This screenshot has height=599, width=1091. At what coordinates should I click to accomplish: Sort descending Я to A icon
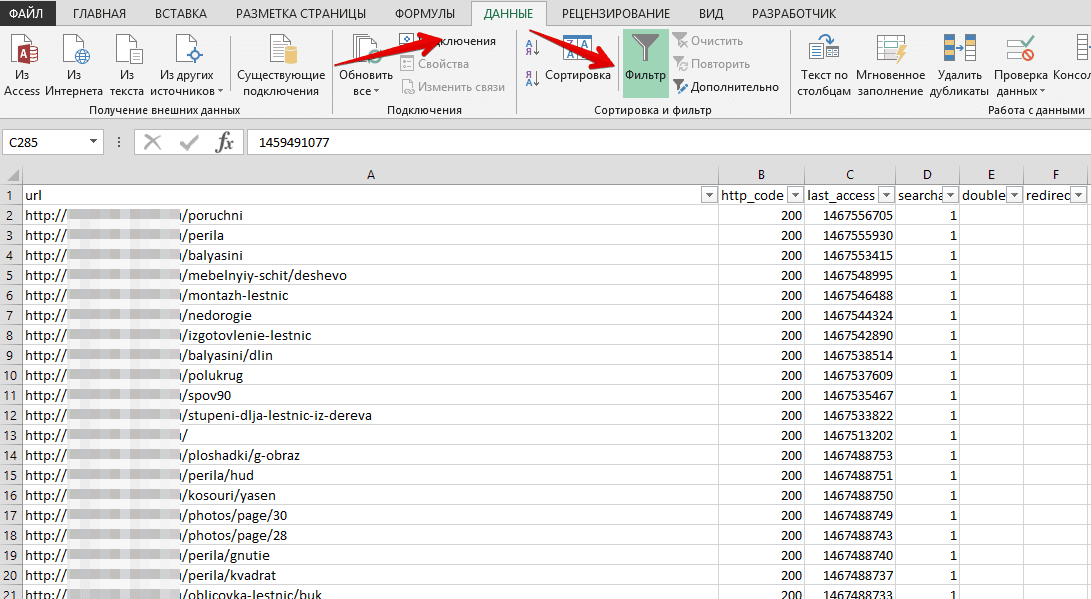tap(532, 78)
